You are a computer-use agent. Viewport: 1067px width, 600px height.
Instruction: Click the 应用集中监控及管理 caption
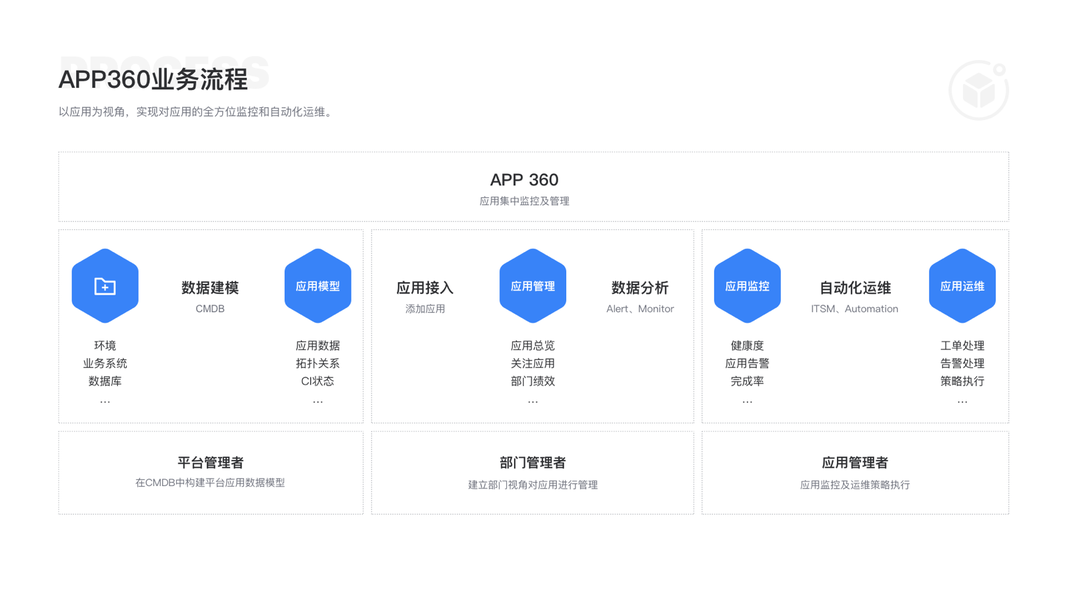524,201
